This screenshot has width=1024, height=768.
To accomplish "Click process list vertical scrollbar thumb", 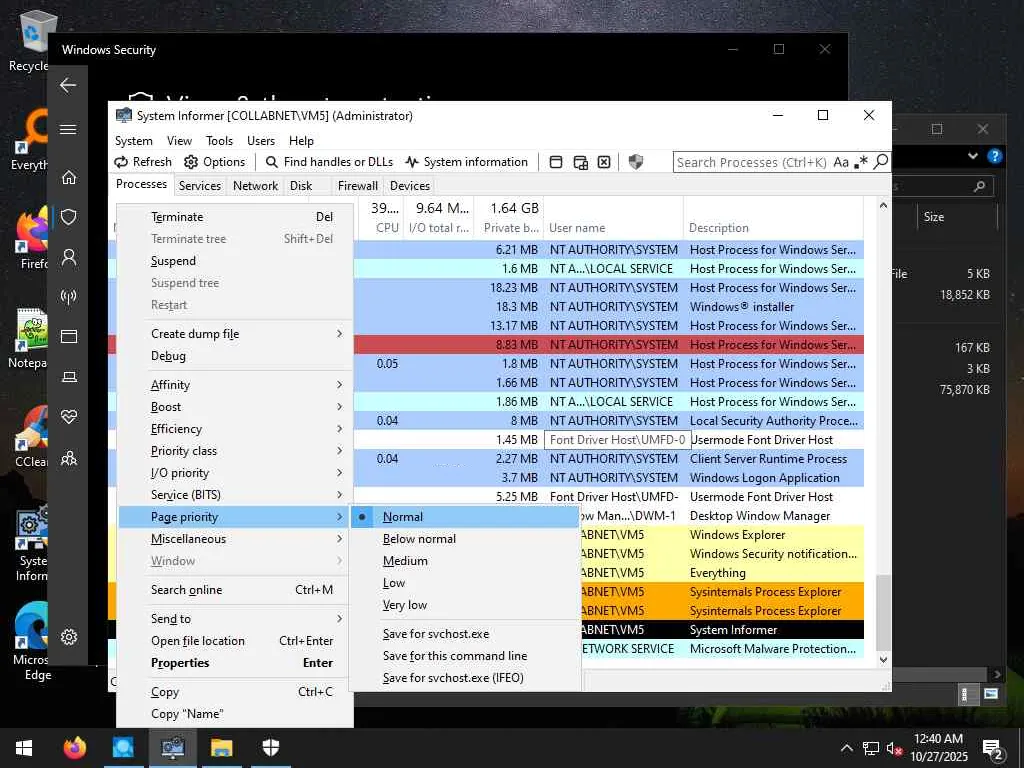I will point(883,613).
